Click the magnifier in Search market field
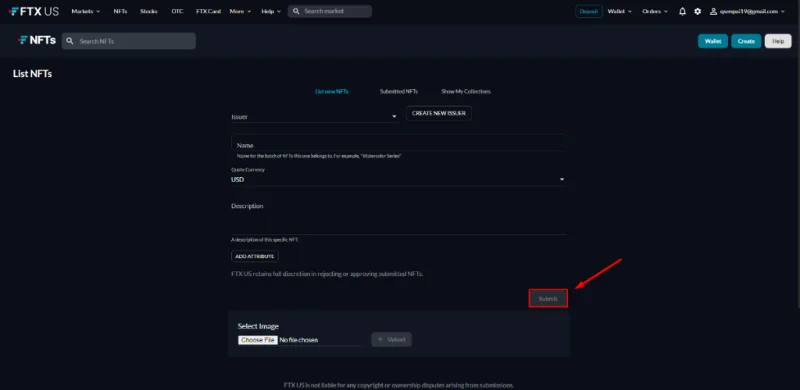The image size is (800, 390). (296, 11)
